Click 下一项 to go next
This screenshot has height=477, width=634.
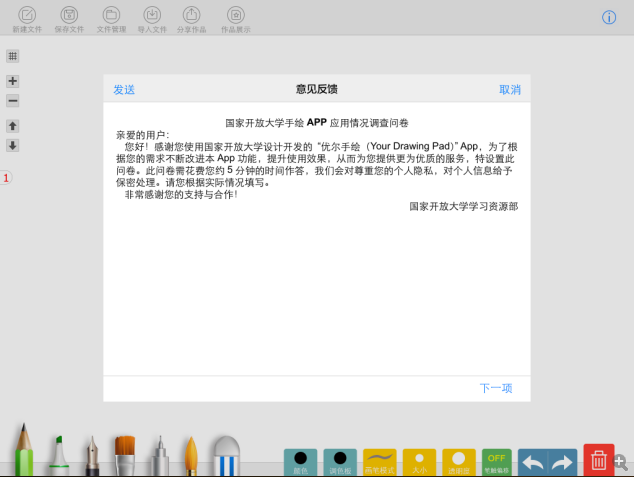tap(496, 388)
